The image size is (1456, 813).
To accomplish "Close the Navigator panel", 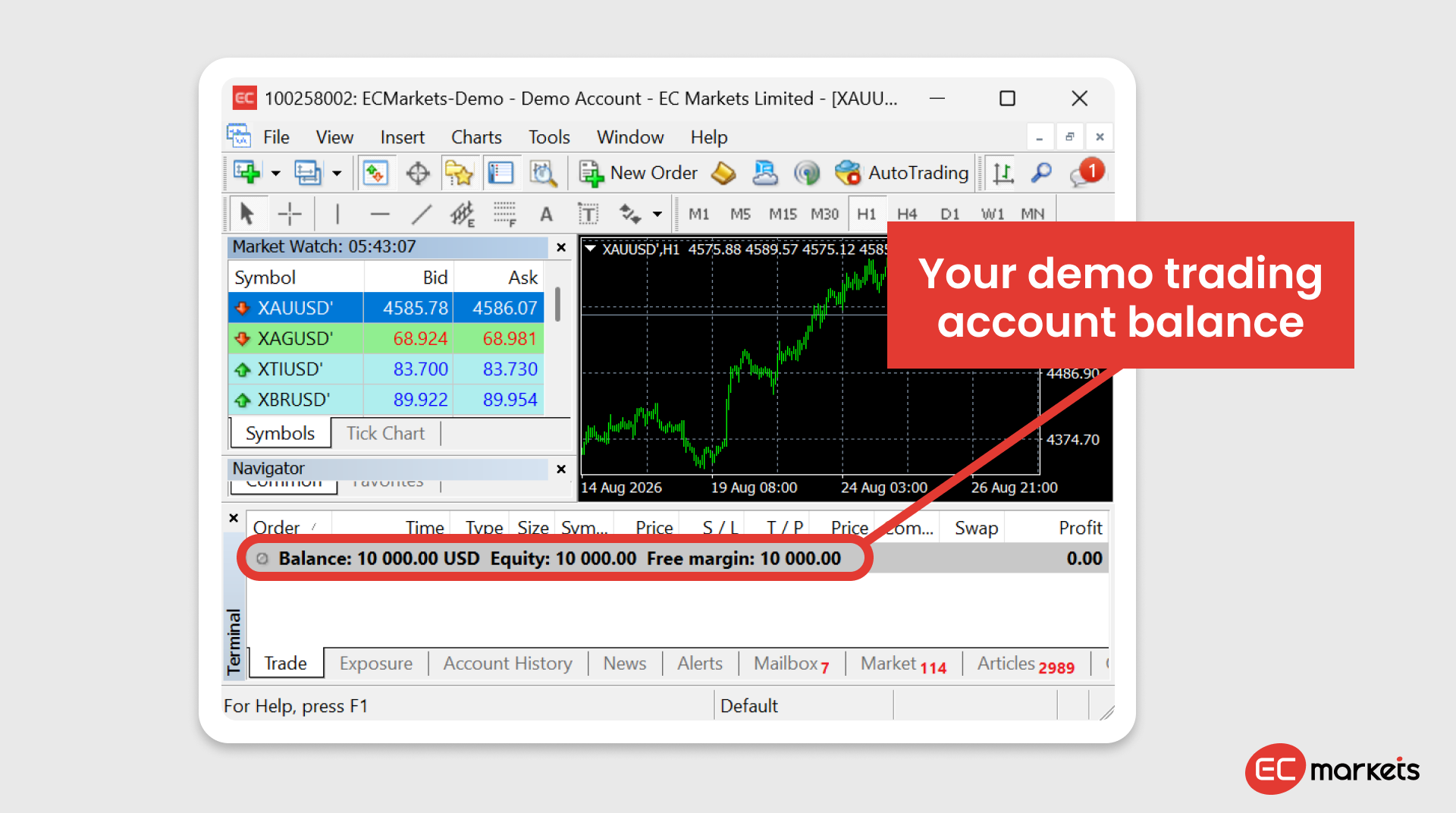I will coord(561,469).
